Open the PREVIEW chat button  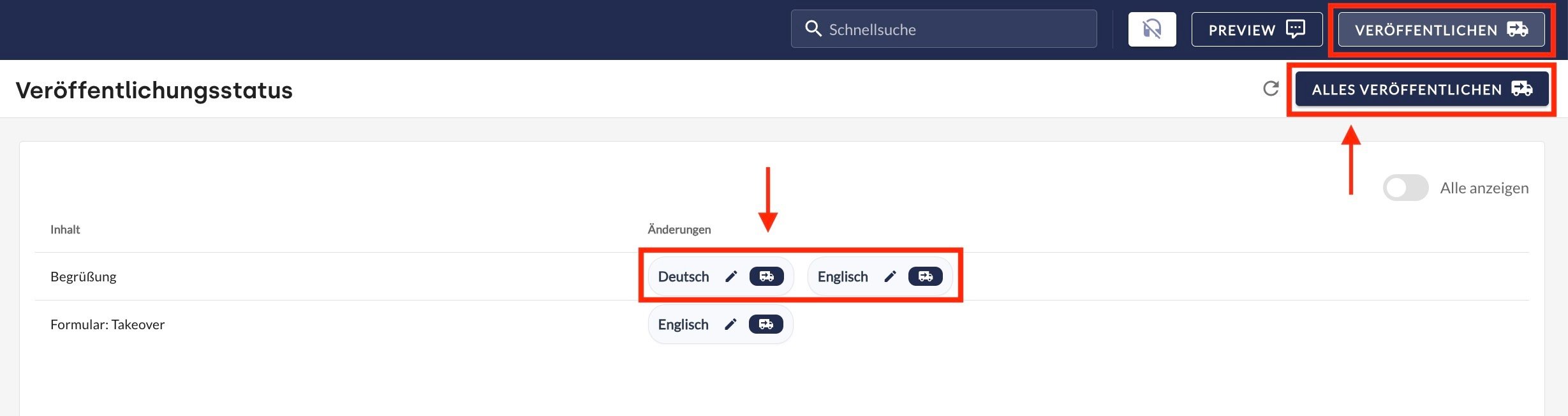pyautogui.click(x=1256, y=29)
